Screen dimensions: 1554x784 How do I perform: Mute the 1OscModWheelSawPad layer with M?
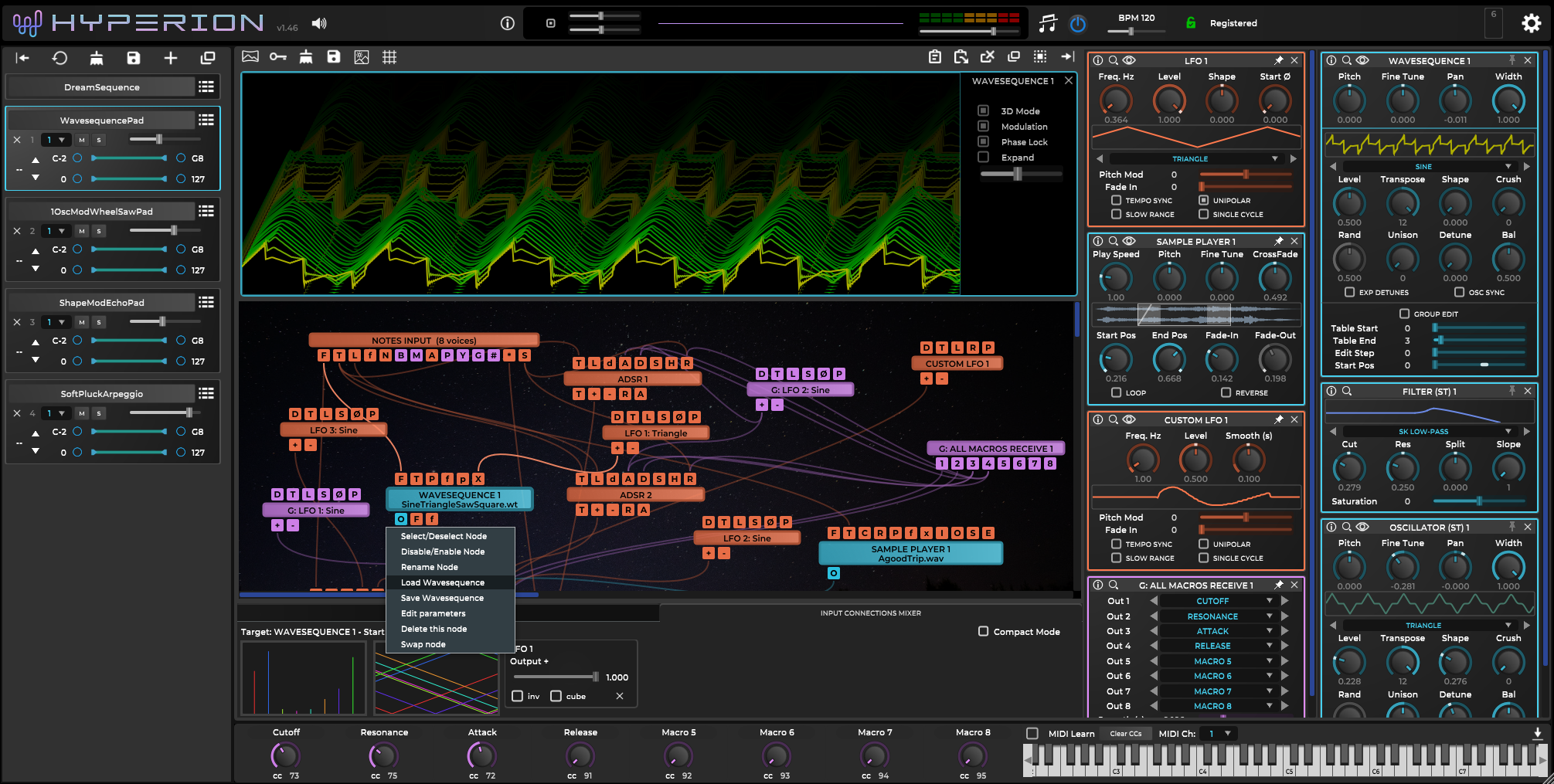tap(82, 231)
